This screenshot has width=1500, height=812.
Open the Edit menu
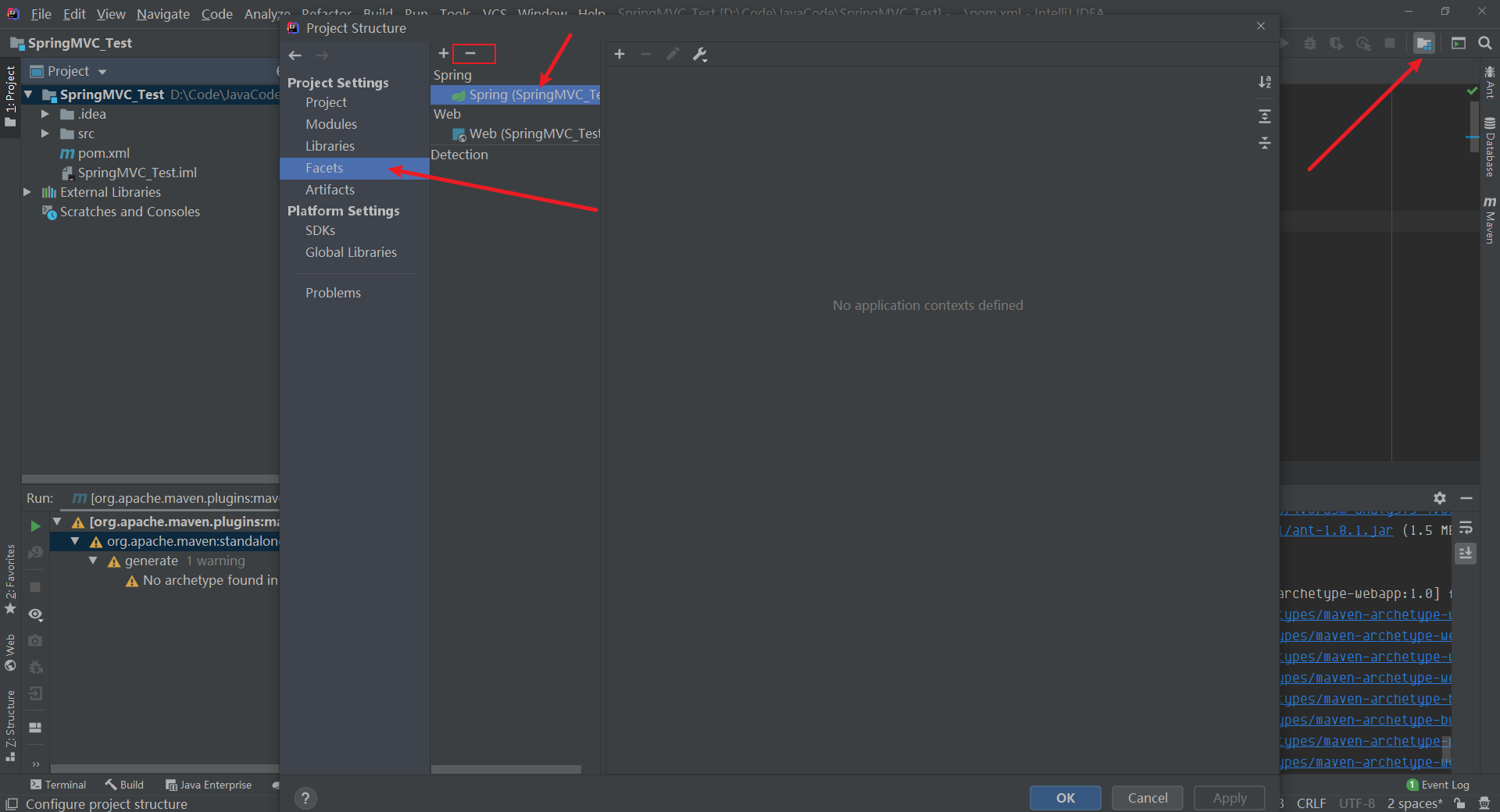coord(74,14)
